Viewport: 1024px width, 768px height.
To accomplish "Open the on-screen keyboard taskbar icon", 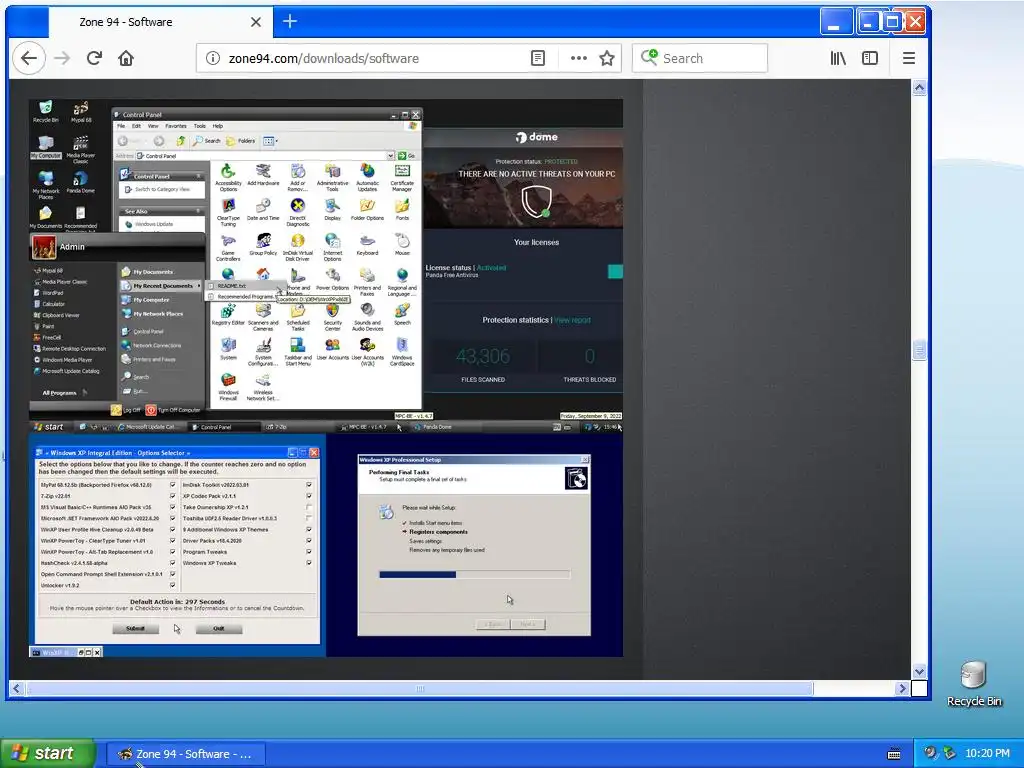I will point(894,754).
